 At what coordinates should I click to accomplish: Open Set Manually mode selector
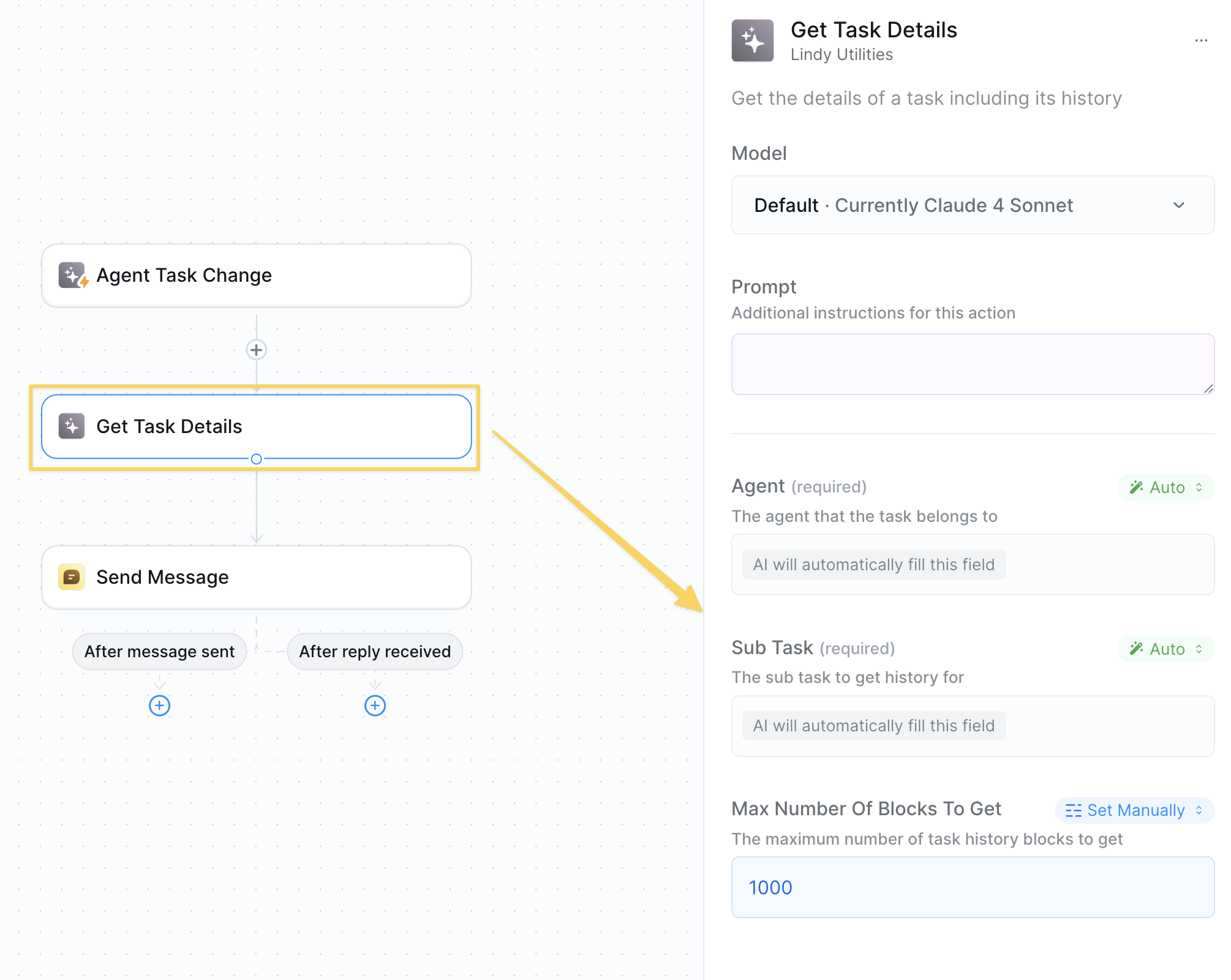[1134, 810]
